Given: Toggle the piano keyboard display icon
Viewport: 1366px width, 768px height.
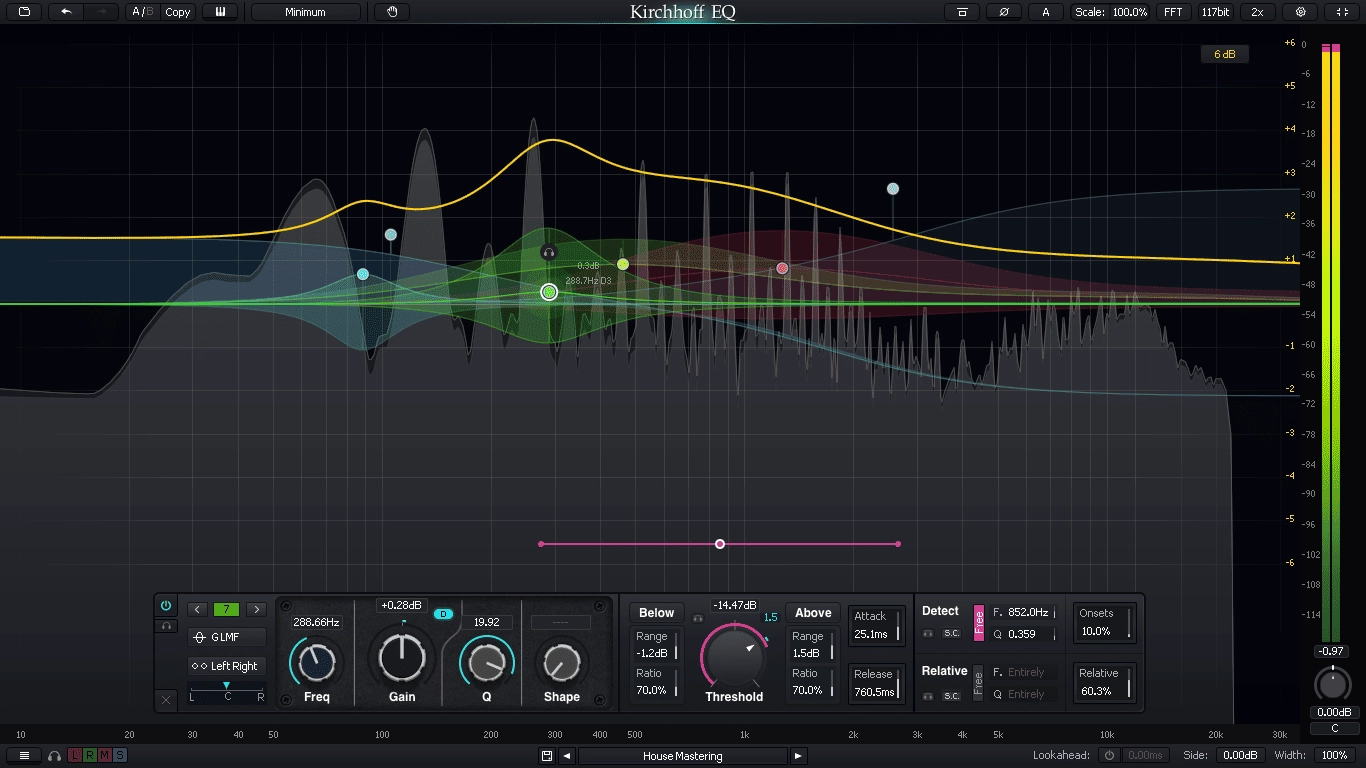Looking at the screenshot, I should [220, 12].
